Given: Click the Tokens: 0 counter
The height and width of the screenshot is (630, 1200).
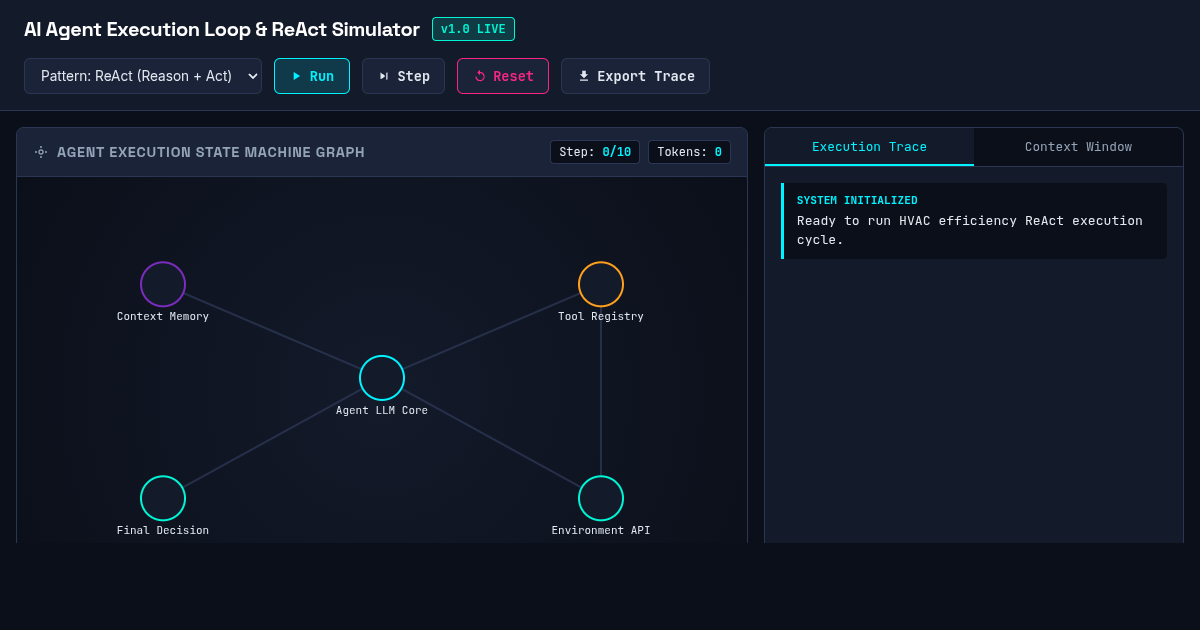Looking at the screenshot, I should click(689, 152).
